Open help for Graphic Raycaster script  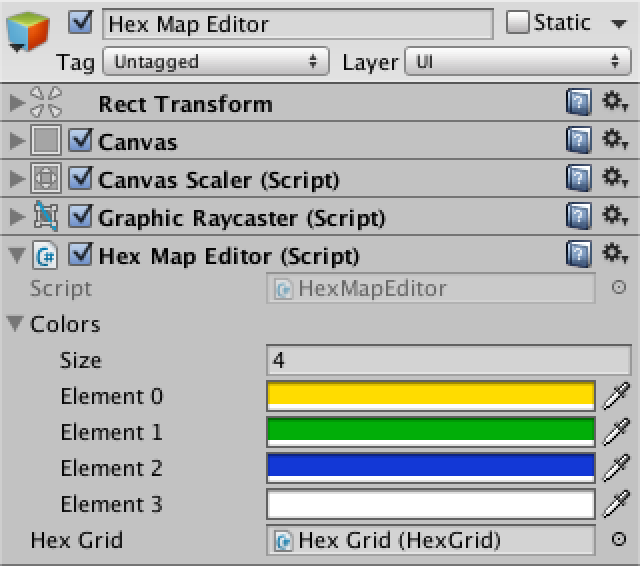coord(579,216)
